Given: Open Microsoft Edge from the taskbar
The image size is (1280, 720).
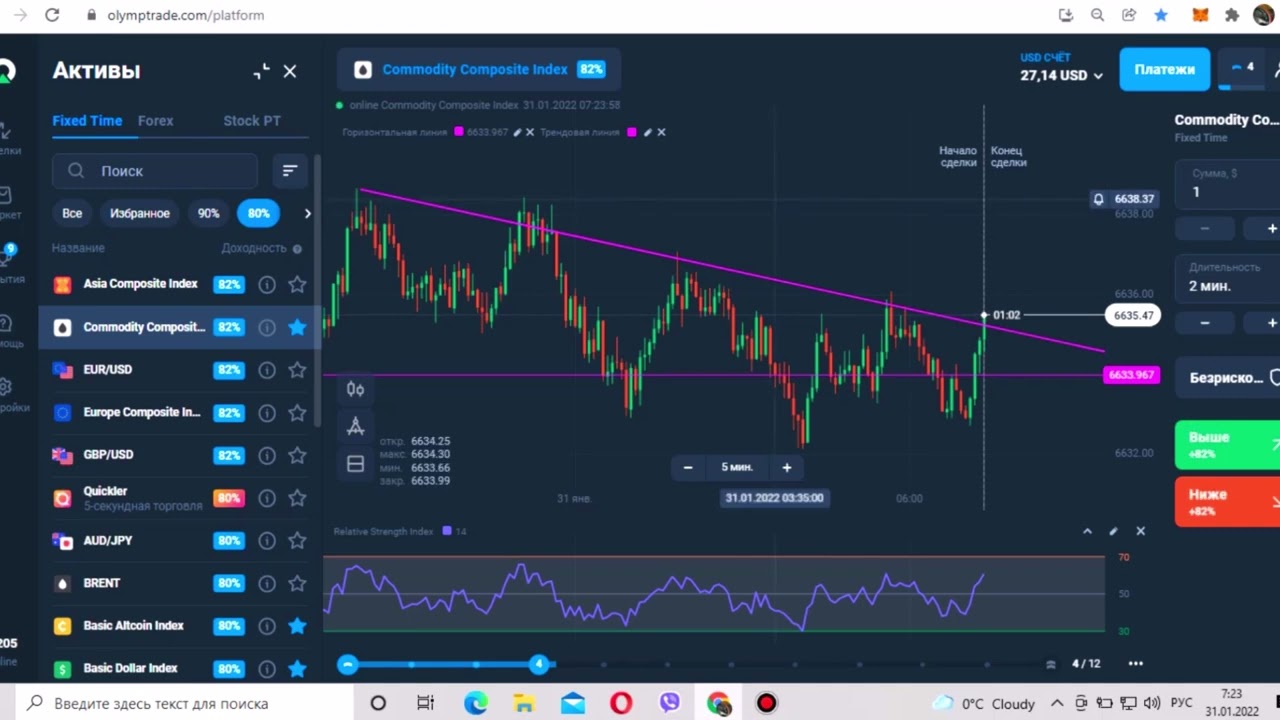Looking at the screenshot, I should pyautogui.click(x=476, y=703).
